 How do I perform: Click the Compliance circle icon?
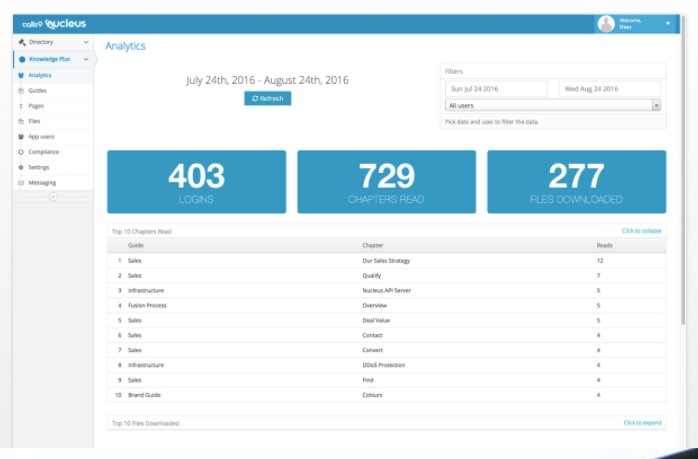[x=21, y=152]
